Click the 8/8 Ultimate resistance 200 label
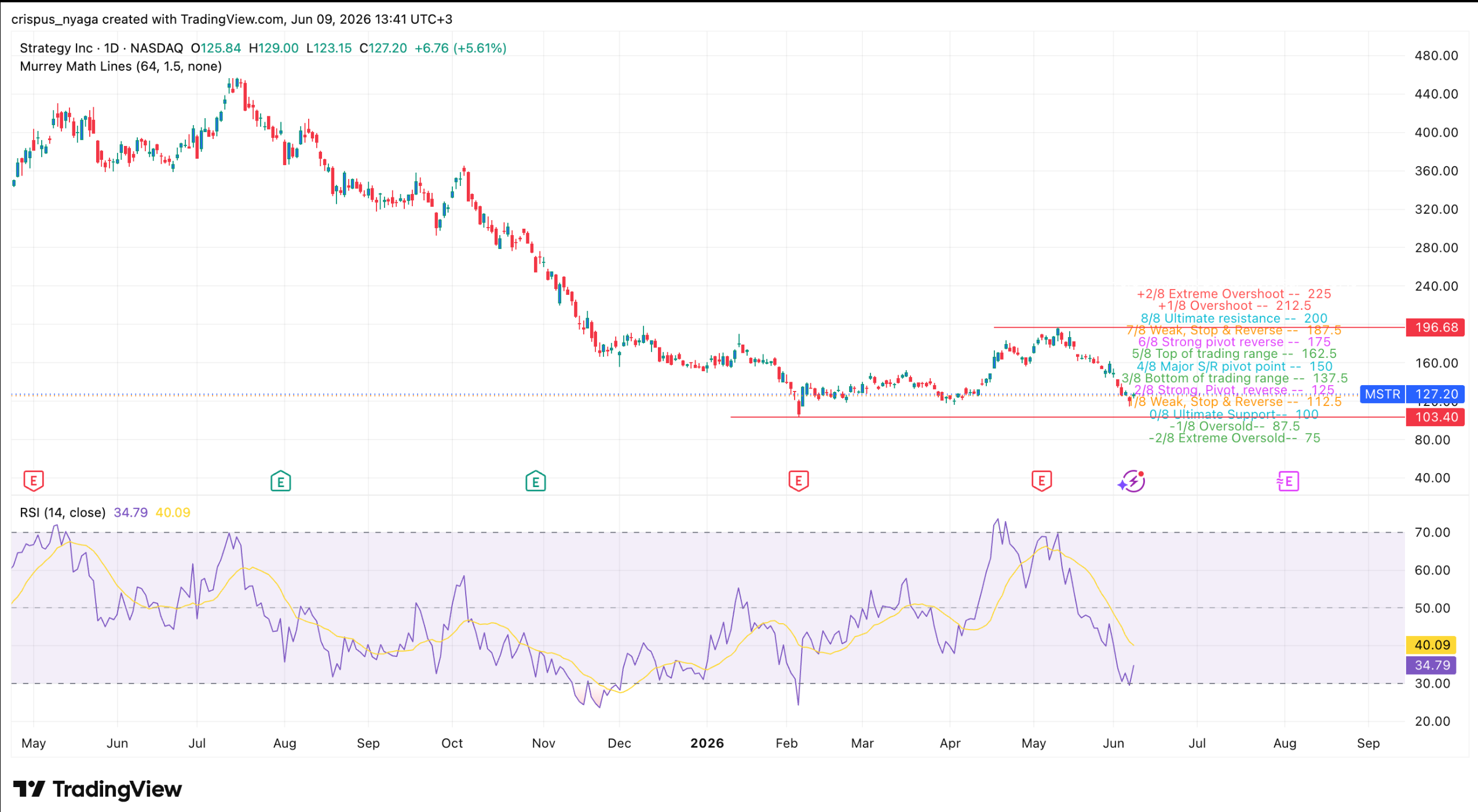This screenshot has width=1478, height=812. pos(1234,318)
